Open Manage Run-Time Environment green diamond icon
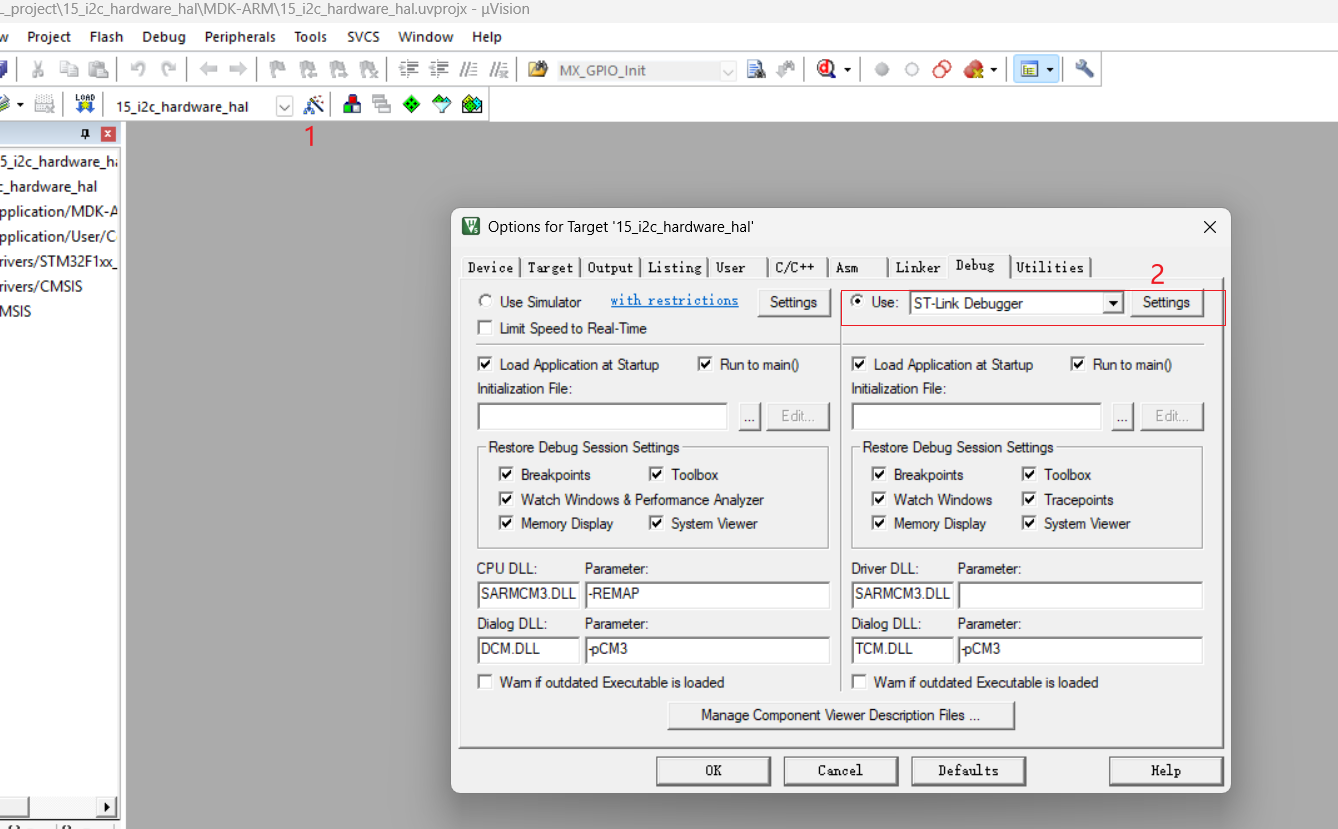The image size is (1338, 829). pyautogui.click(x=411, y=104)
